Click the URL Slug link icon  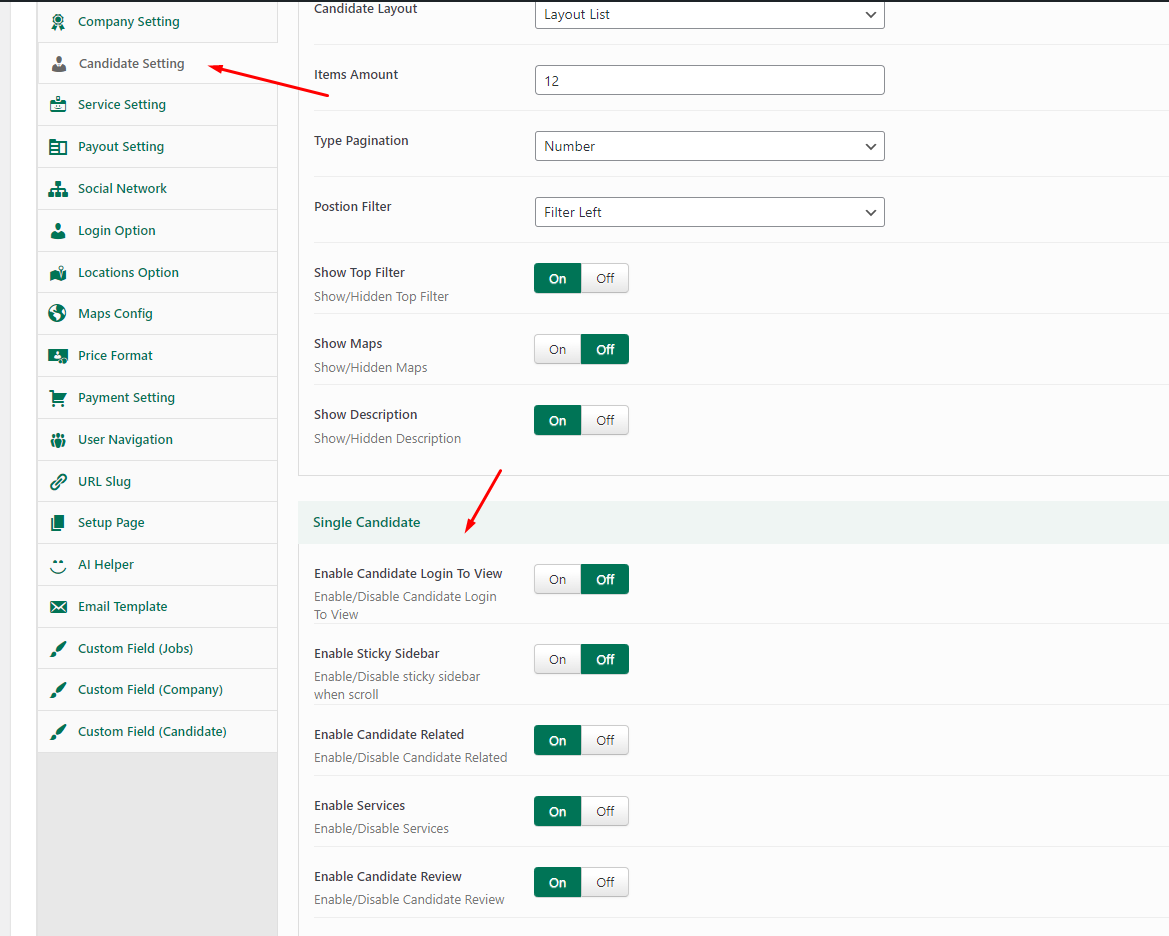click(x=58, y=481)
